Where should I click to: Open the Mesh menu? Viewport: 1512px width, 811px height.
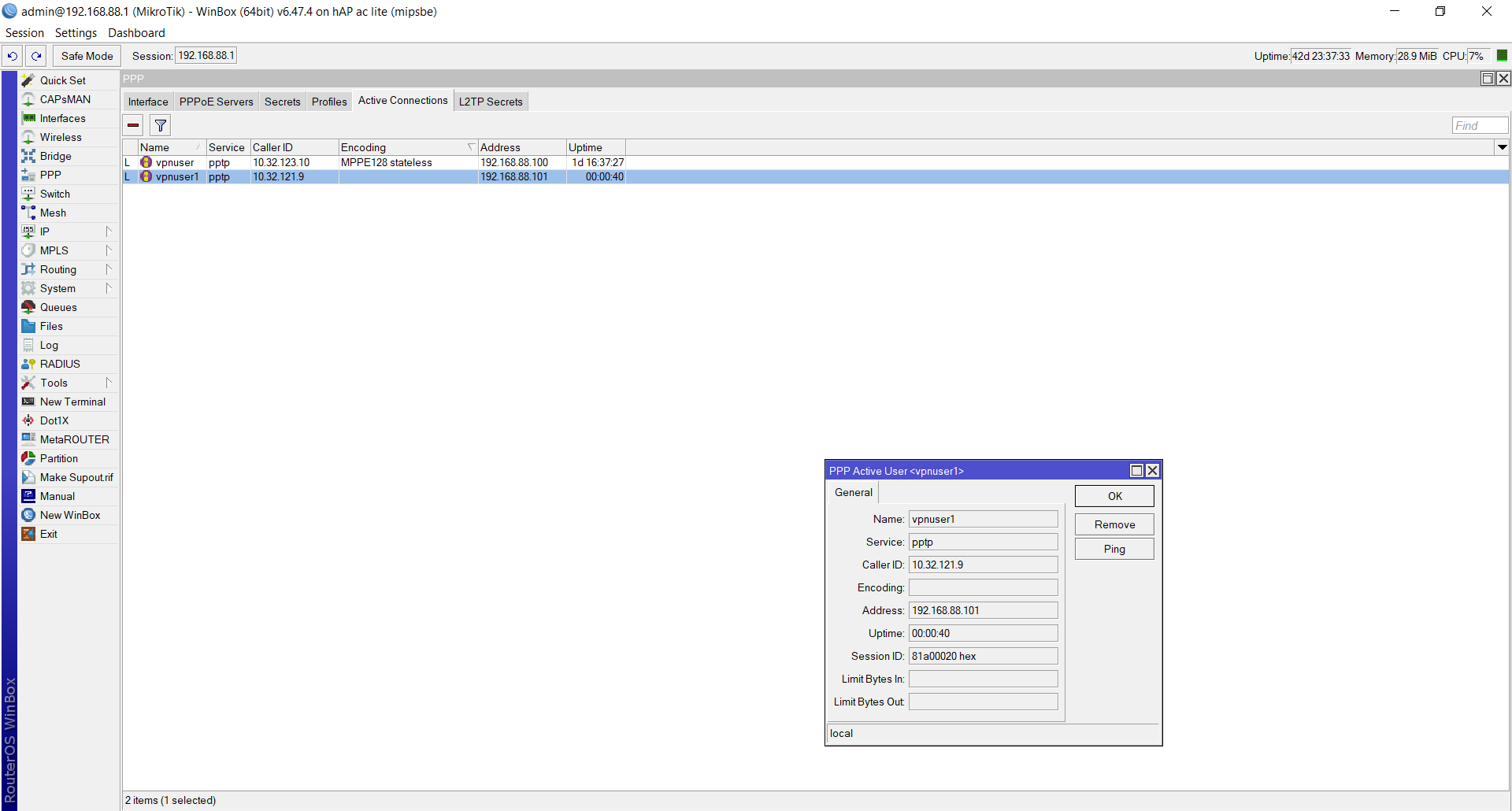click(x=69, y=213)
